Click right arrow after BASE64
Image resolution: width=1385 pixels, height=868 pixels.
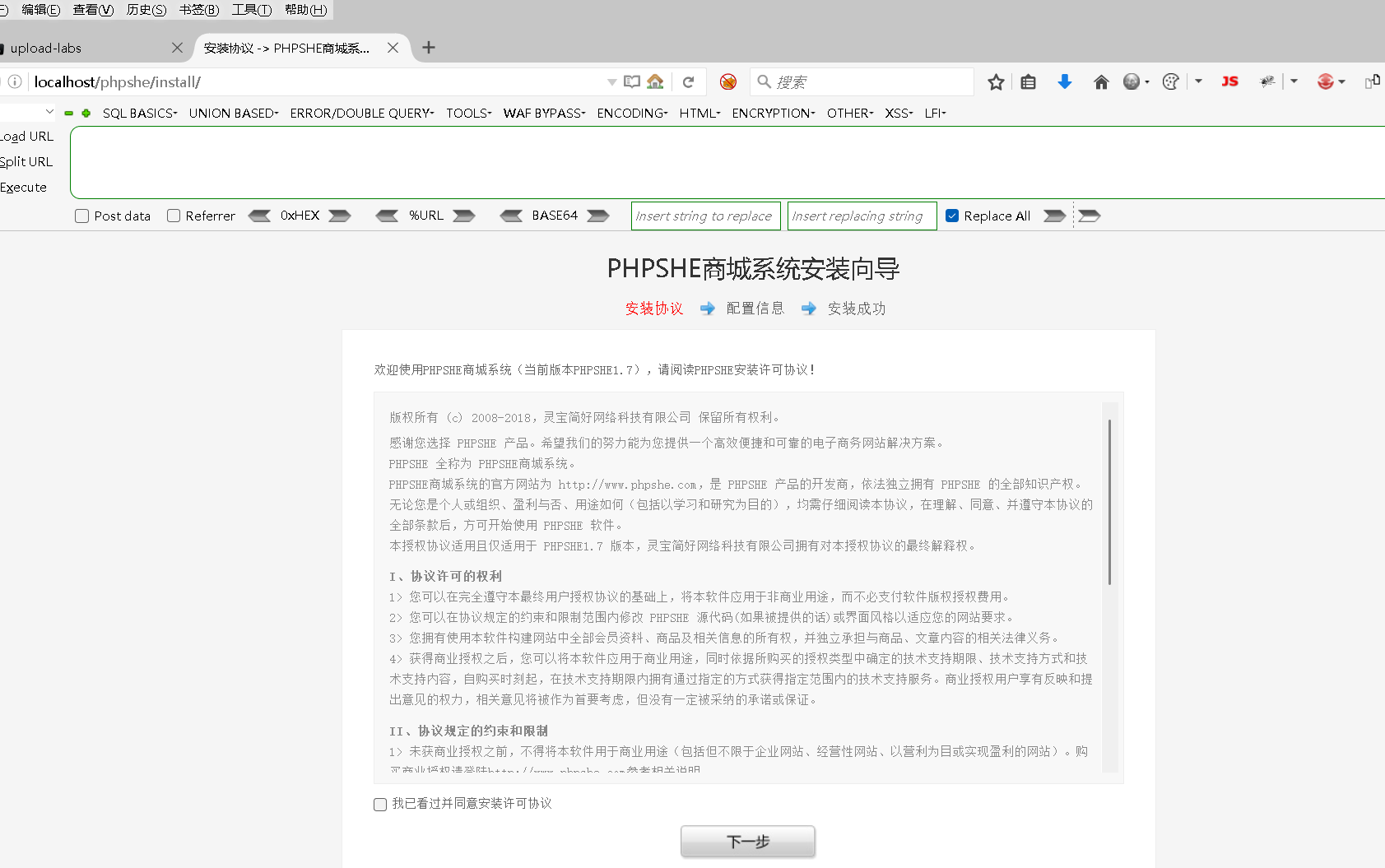[598, 216]
